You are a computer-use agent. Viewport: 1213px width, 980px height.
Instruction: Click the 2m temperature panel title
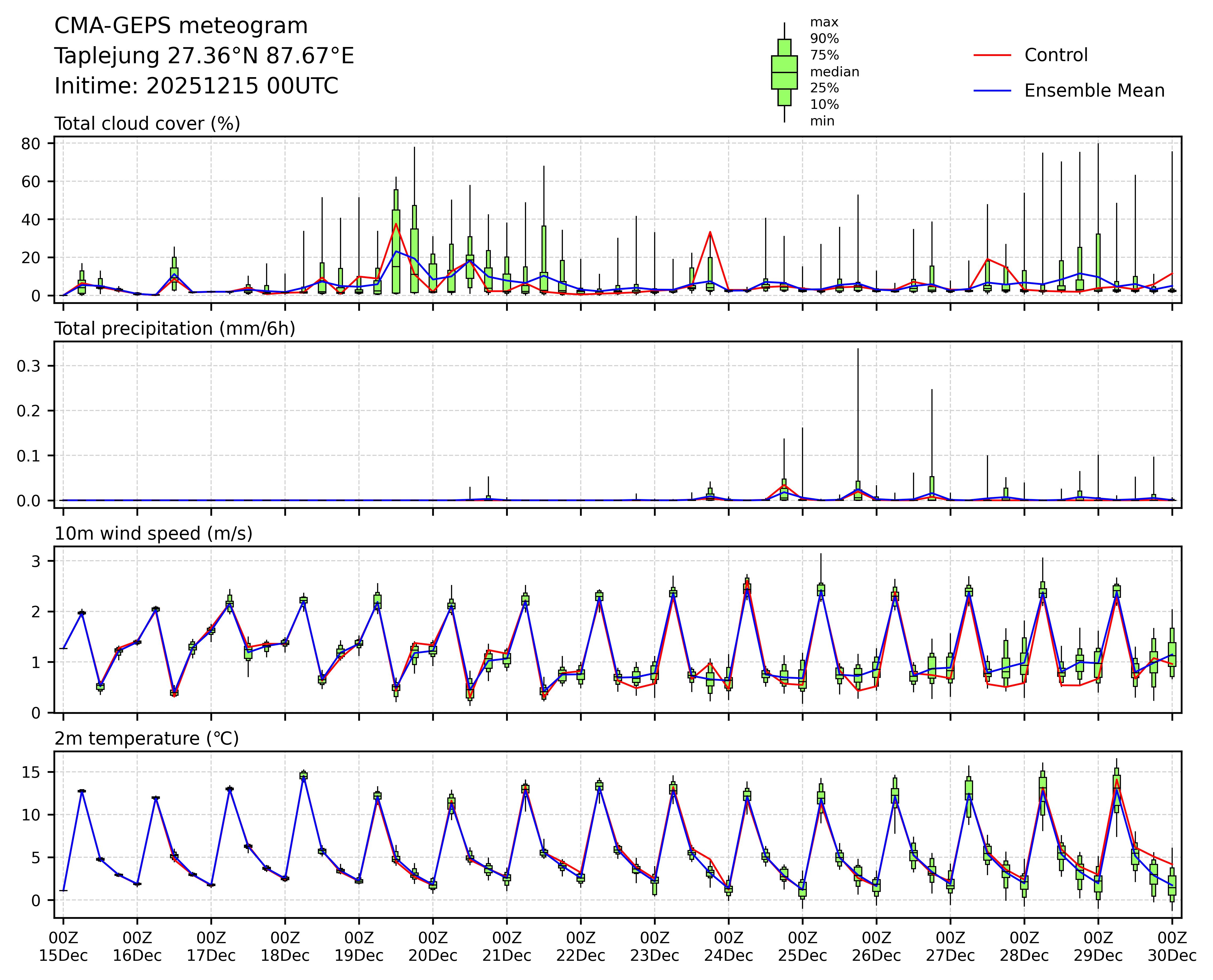146,738
